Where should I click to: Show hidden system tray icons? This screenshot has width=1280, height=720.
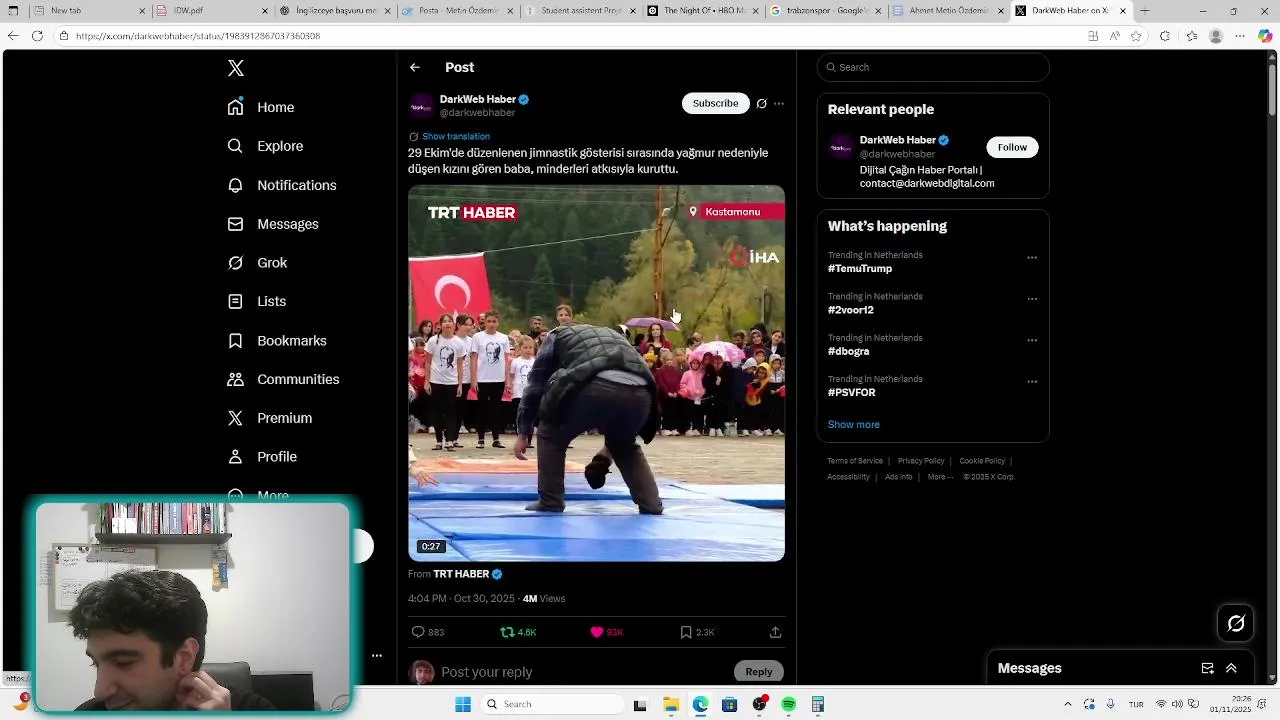click(1067, 704)
